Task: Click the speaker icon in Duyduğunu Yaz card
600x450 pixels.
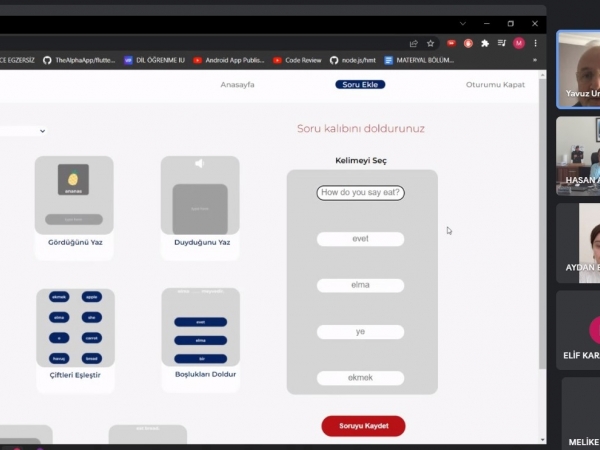Action: click(x=199, y=164)
